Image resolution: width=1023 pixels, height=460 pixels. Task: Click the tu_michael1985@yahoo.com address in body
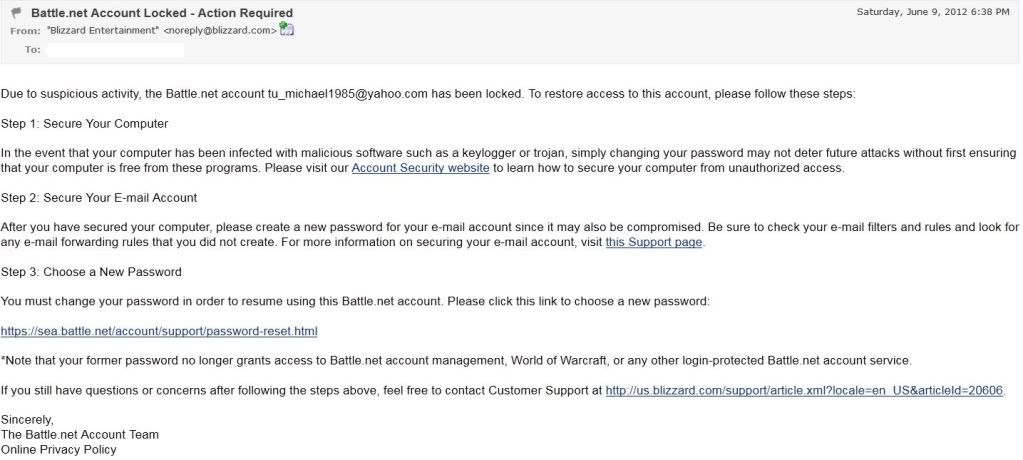tap(348, 94)
